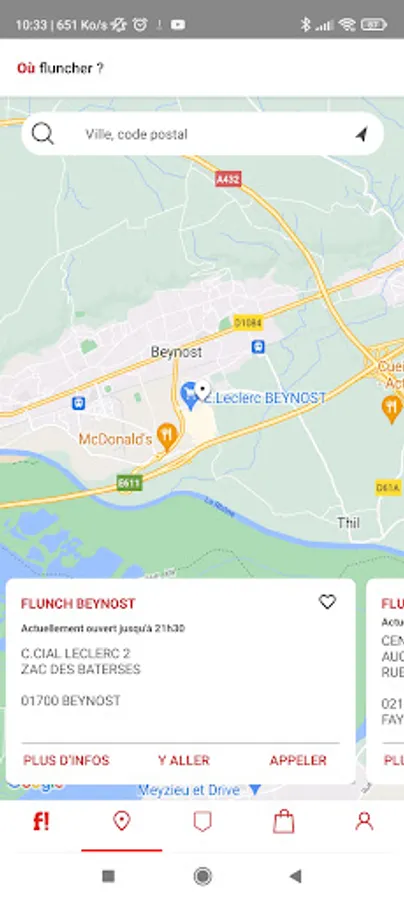Screen dimensions: 404x900
Task: Select the map pin locator tab
Action: point(121,821)
